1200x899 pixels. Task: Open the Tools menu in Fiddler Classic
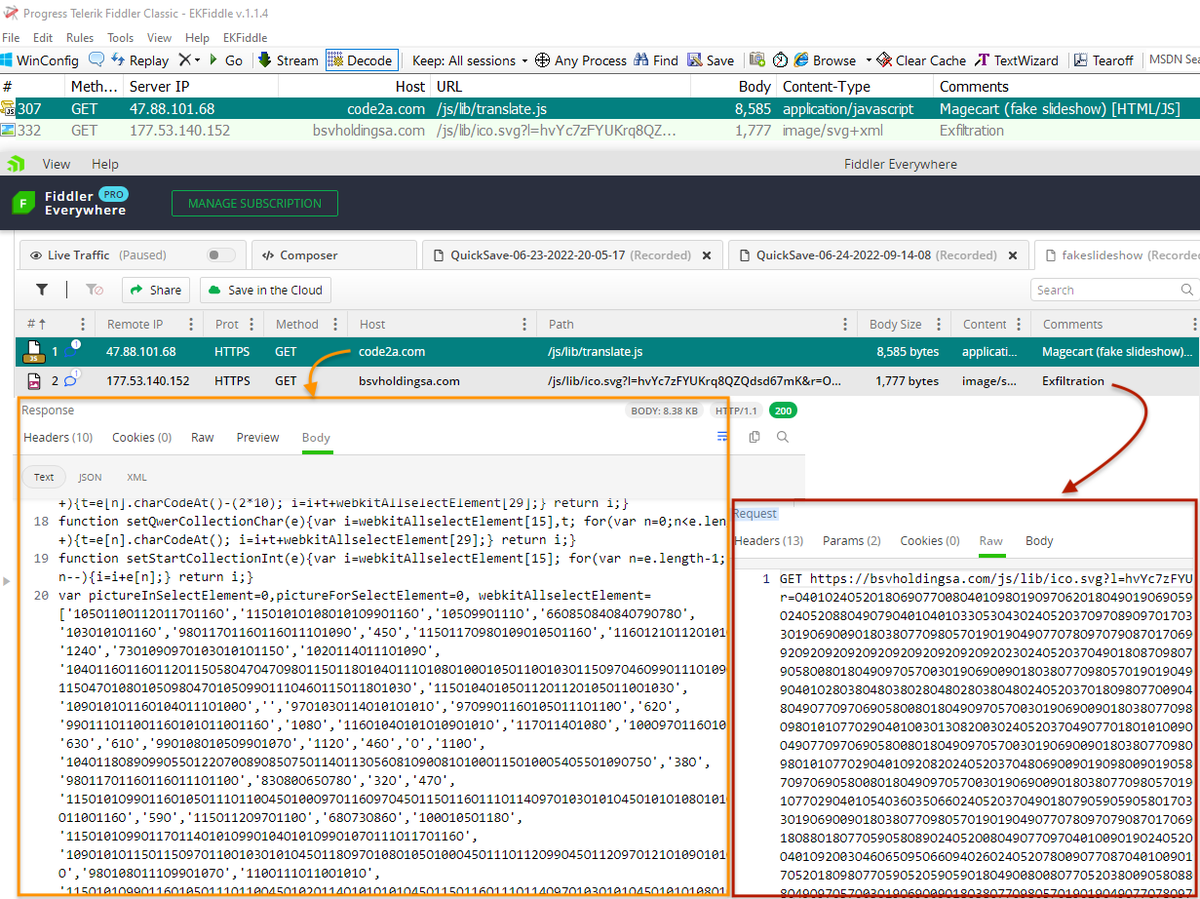[121, 37]
